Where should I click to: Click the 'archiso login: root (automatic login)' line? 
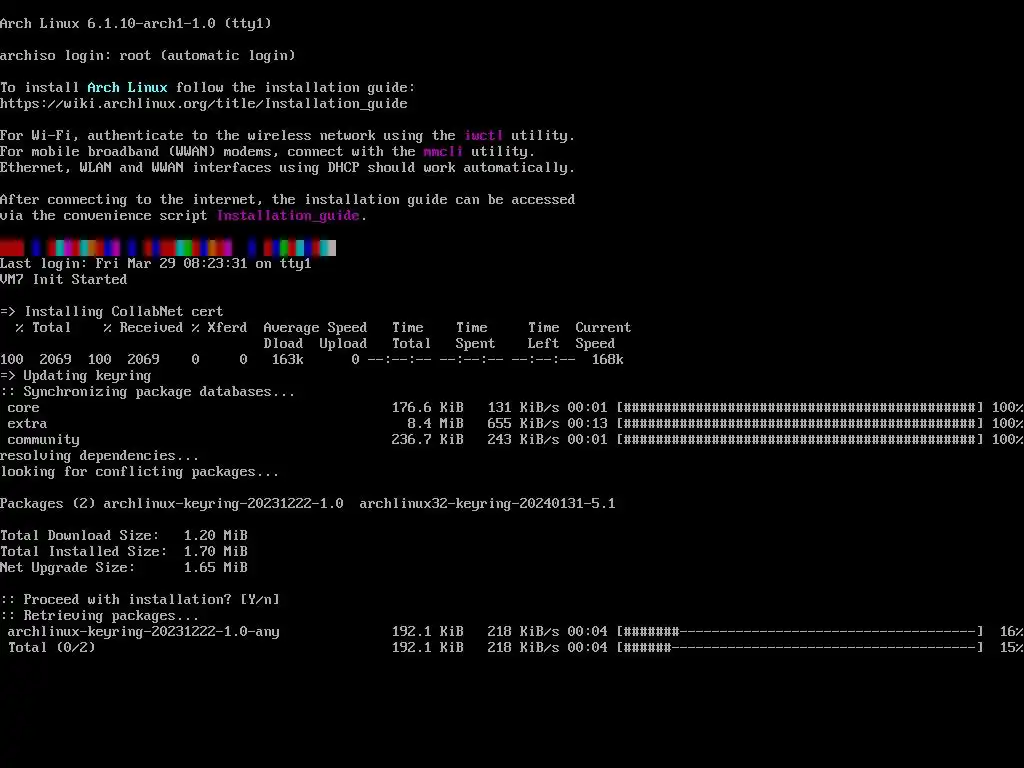tap(148, 56)
